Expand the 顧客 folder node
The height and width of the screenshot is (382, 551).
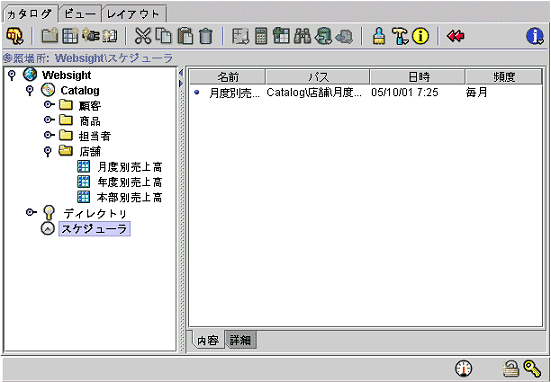(49, 105)
